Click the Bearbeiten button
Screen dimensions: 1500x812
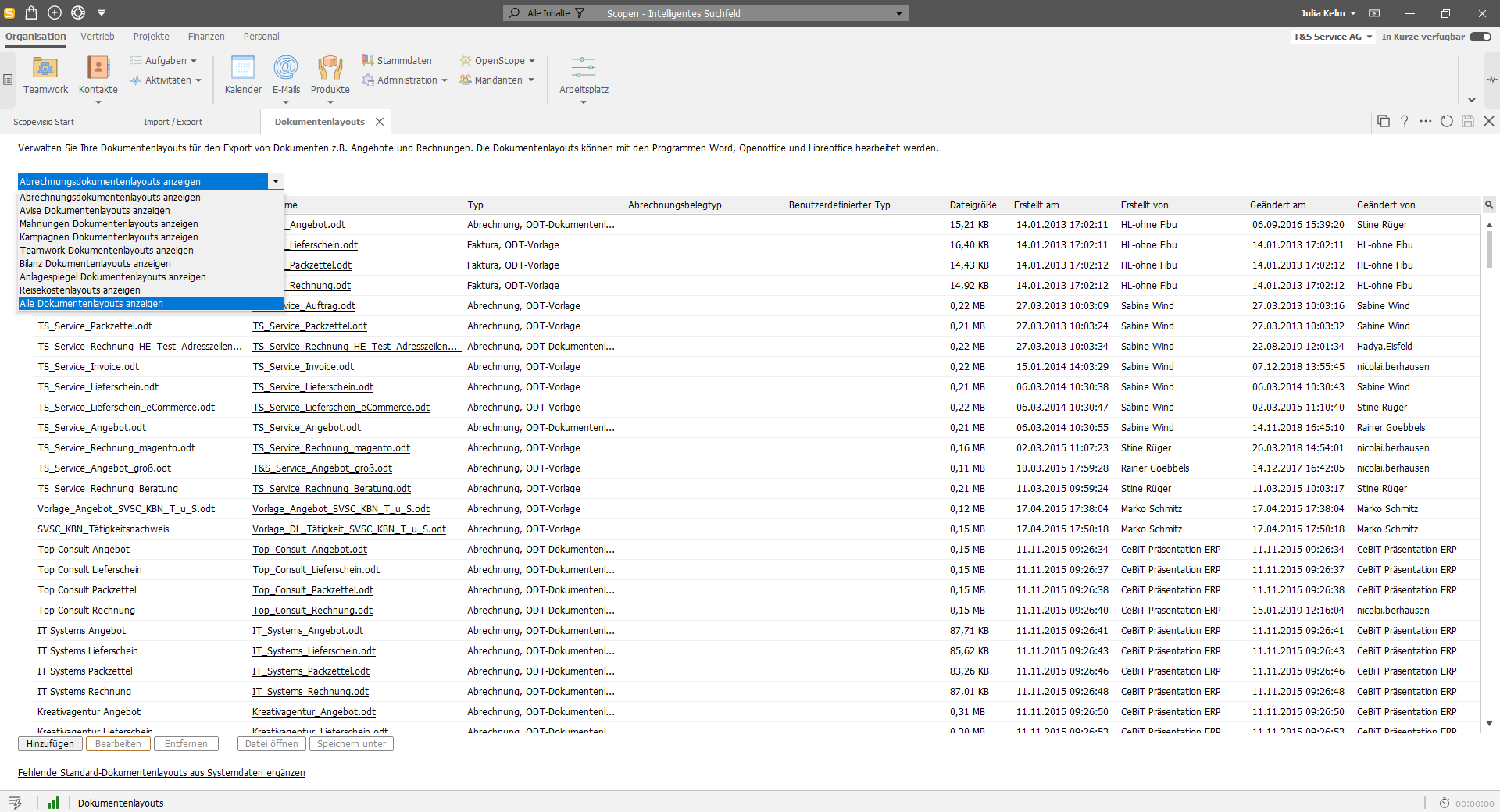pos(118,744)
